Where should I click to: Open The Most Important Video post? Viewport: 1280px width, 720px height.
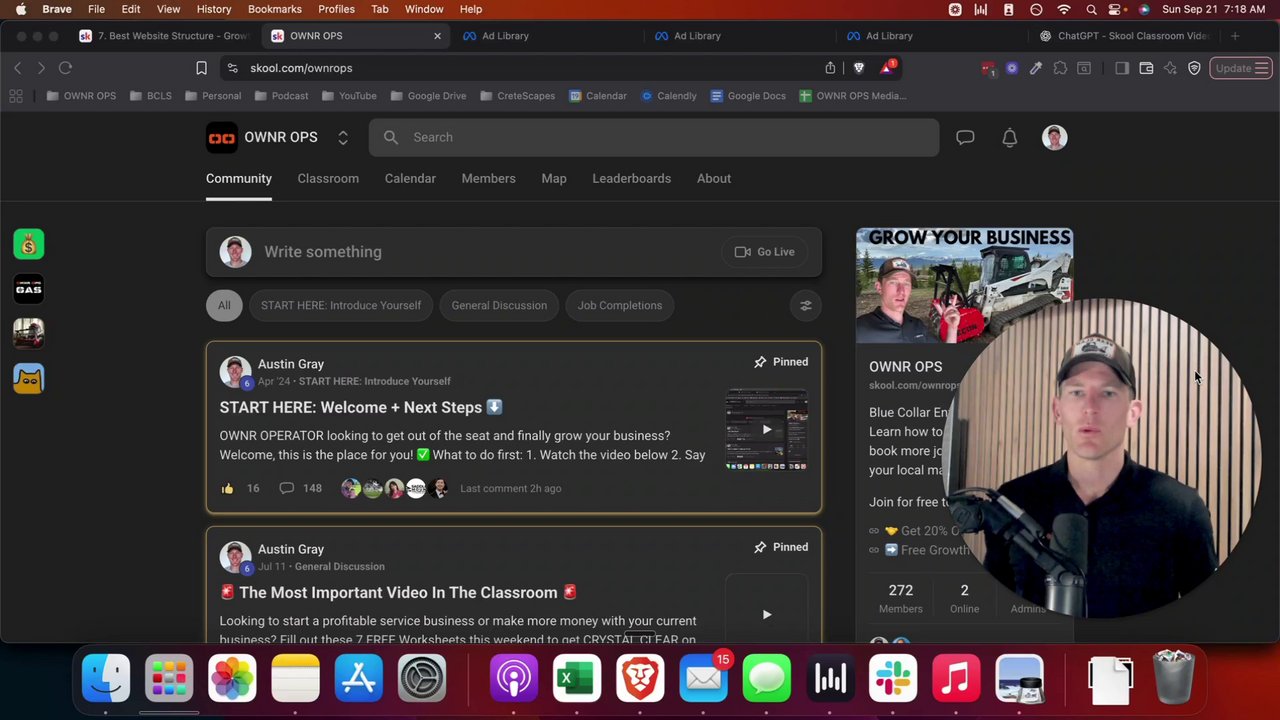tap(398, 593)
